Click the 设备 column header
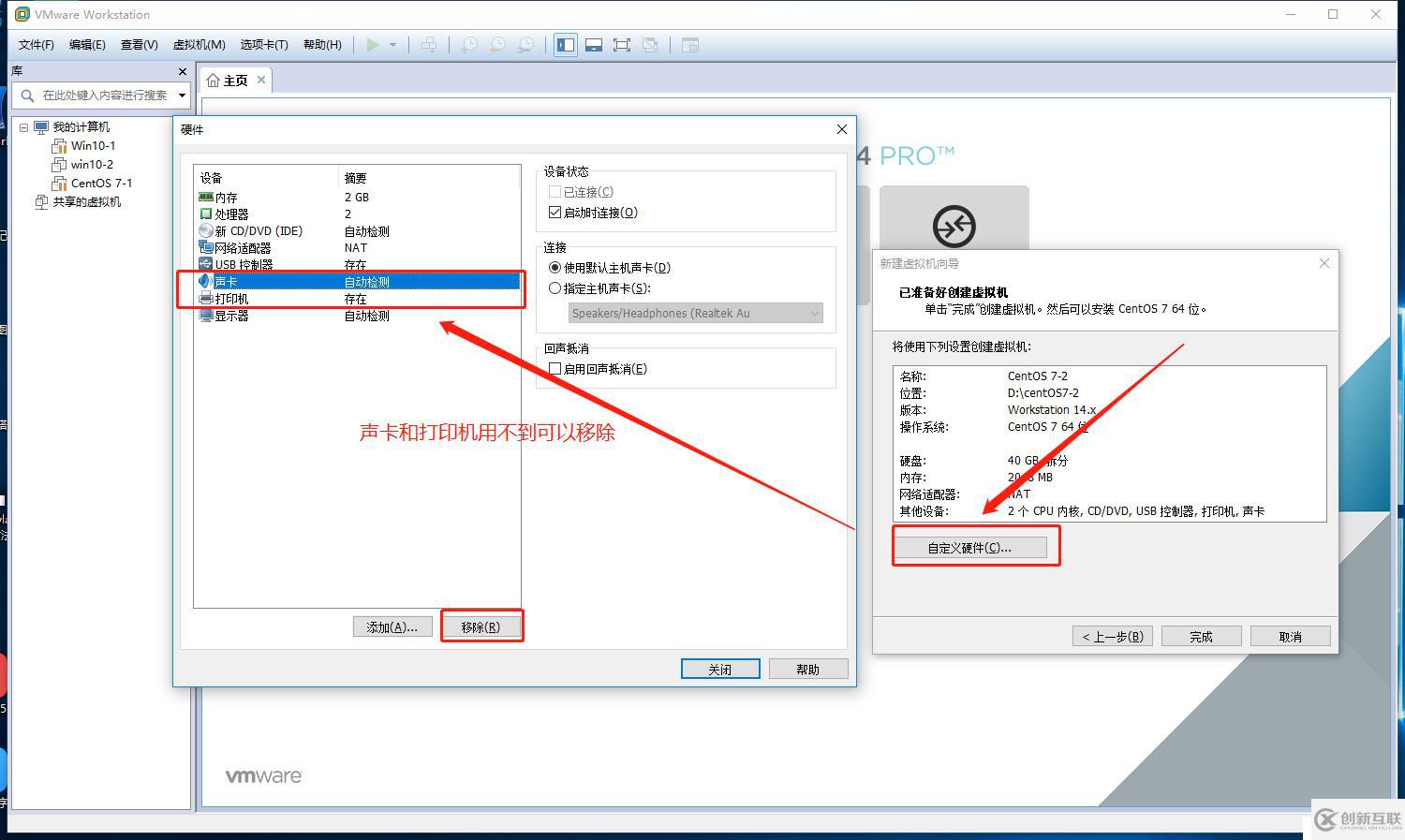Image resolution: width=1405 pixels, height=840 pixels. click(266, 178)
